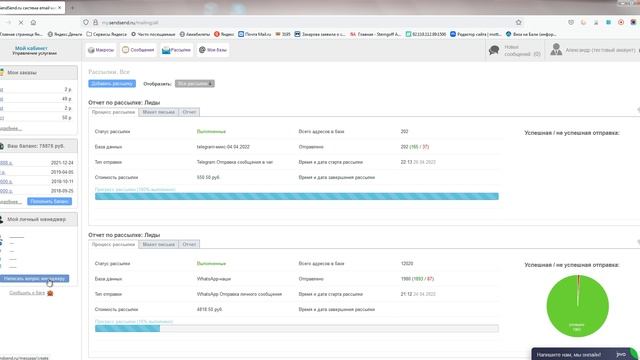The image size is (640, 360).
Task: Open the Александр account name menu
Action: (x=600, y=50)
